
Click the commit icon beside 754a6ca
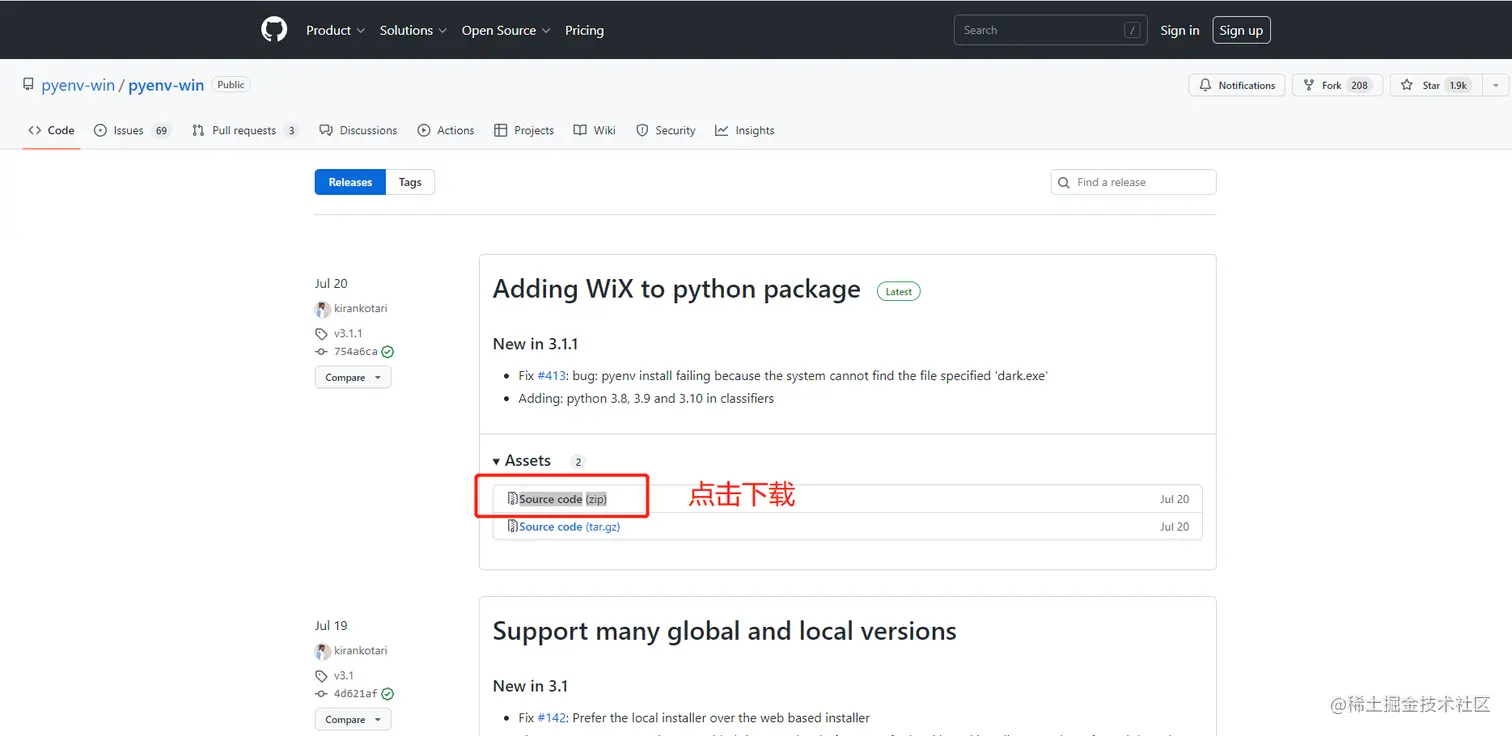tap(321, 352)
